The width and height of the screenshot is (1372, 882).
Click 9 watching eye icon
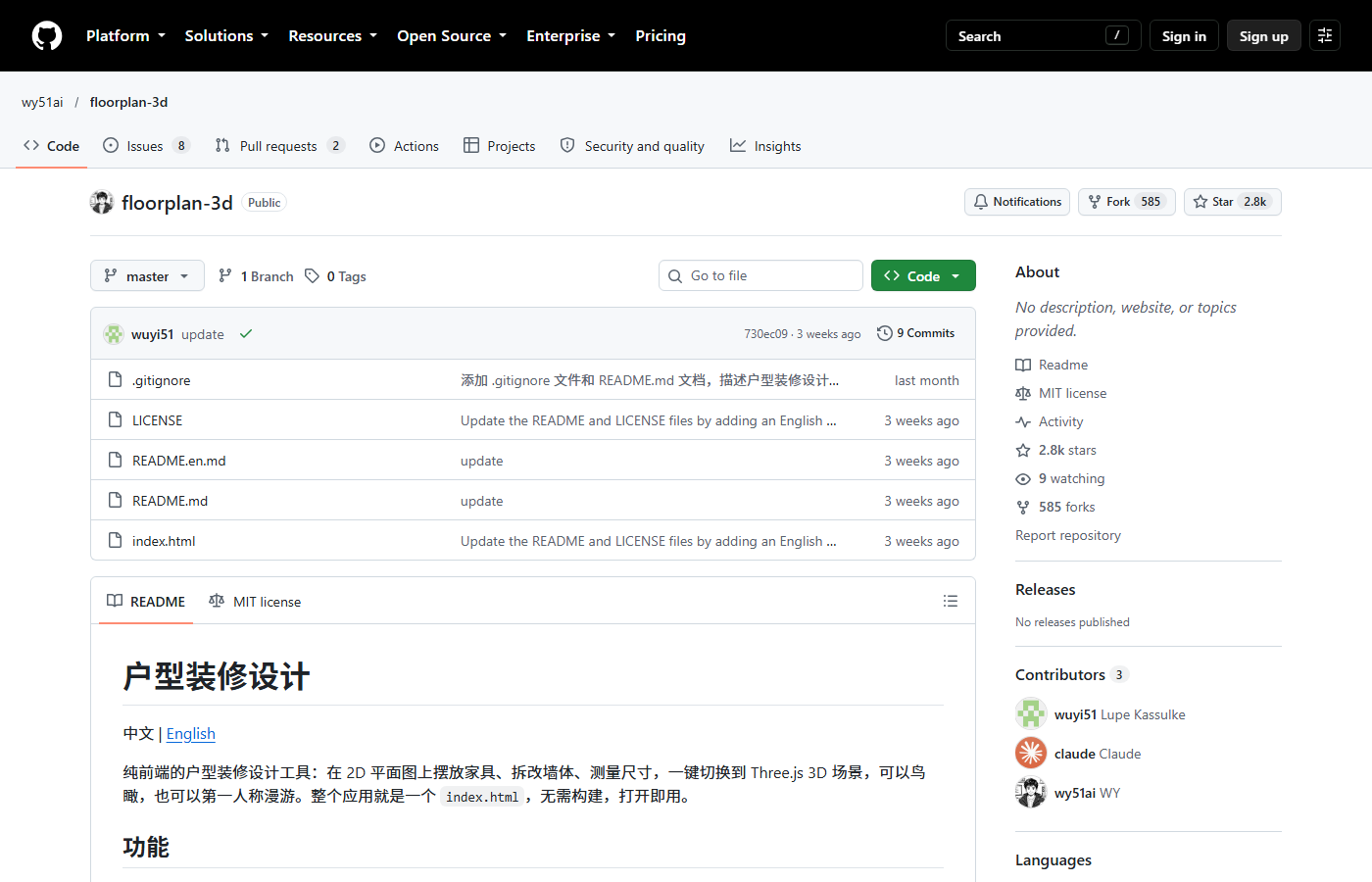coord(1023,479)
